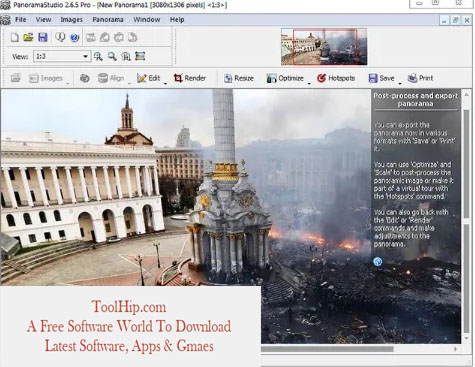Click the Images workflow button

click(46, 78)
